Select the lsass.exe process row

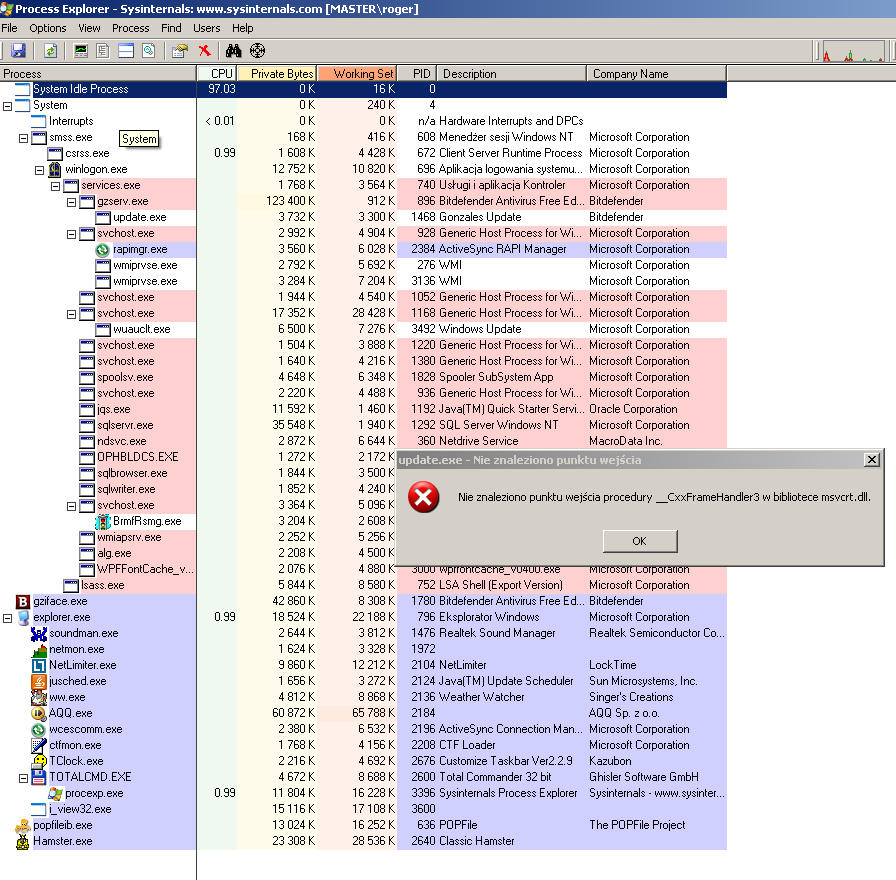(363, 585)
